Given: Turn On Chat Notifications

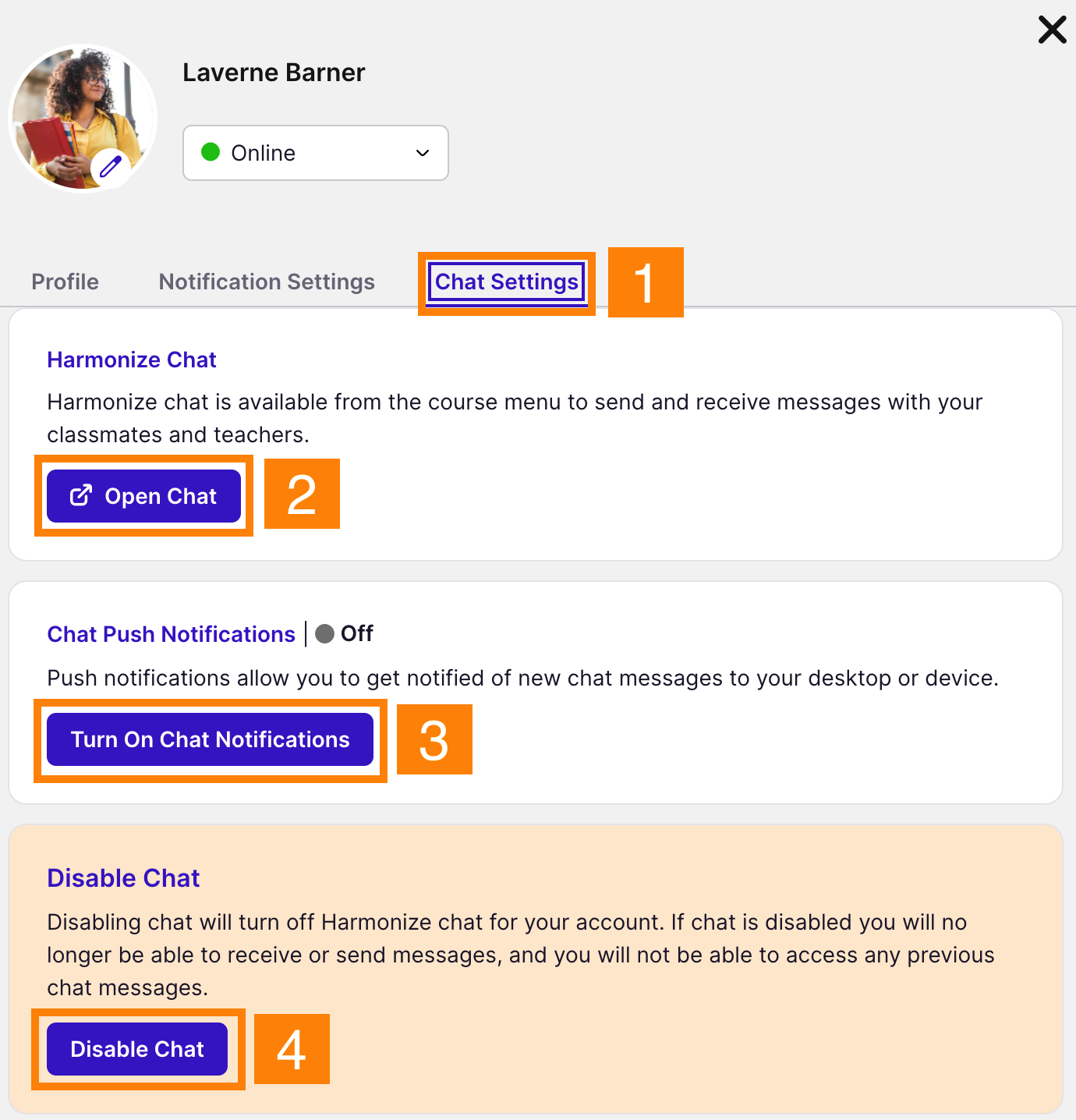Looking at the screenshot, I should [211, 739].
